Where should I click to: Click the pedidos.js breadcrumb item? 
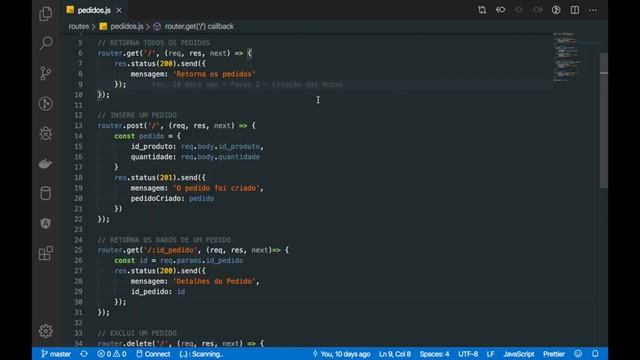[122, 27]
